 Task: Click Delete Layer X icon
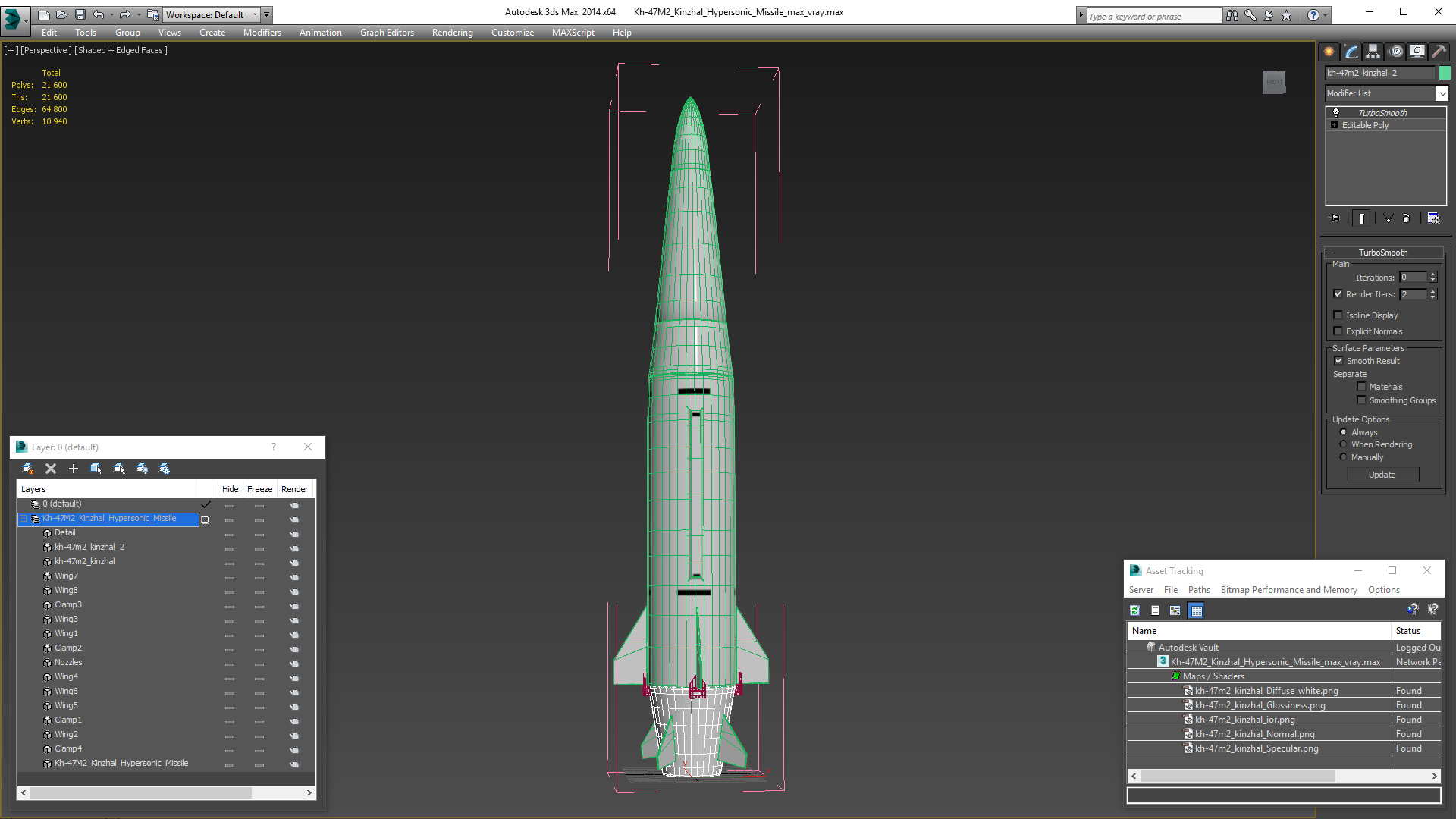[51, 469]
